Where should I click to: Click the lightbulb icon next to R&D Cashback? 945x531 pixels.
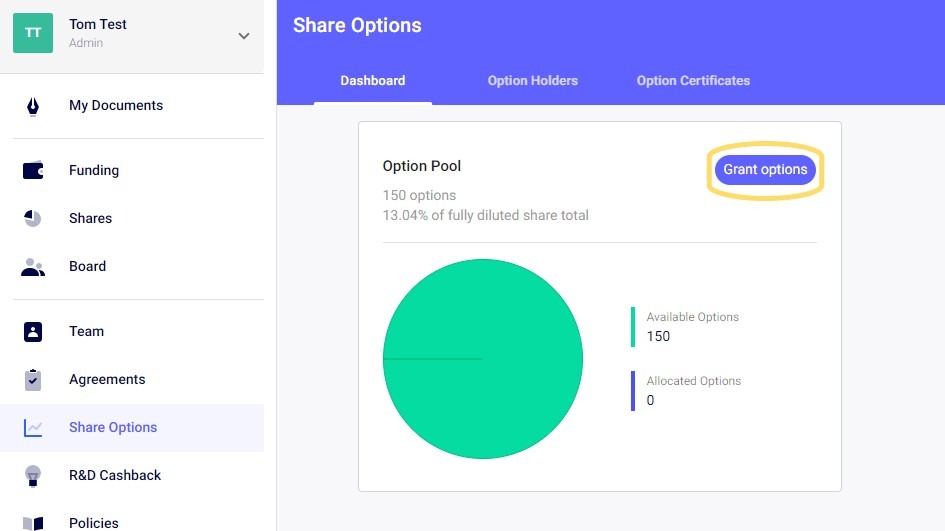(33, 476)
